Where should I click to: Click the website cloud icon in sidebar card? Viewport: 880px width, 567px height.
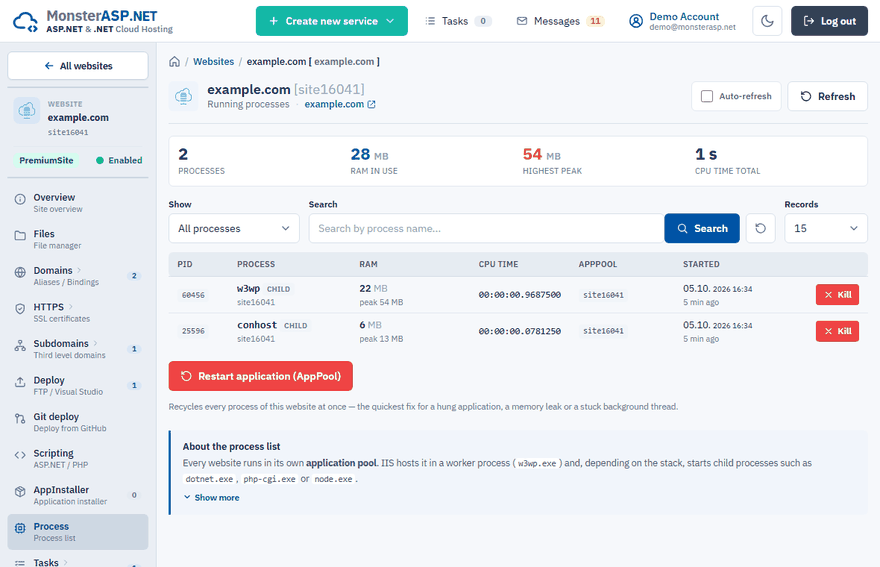[x=27, y=111]
